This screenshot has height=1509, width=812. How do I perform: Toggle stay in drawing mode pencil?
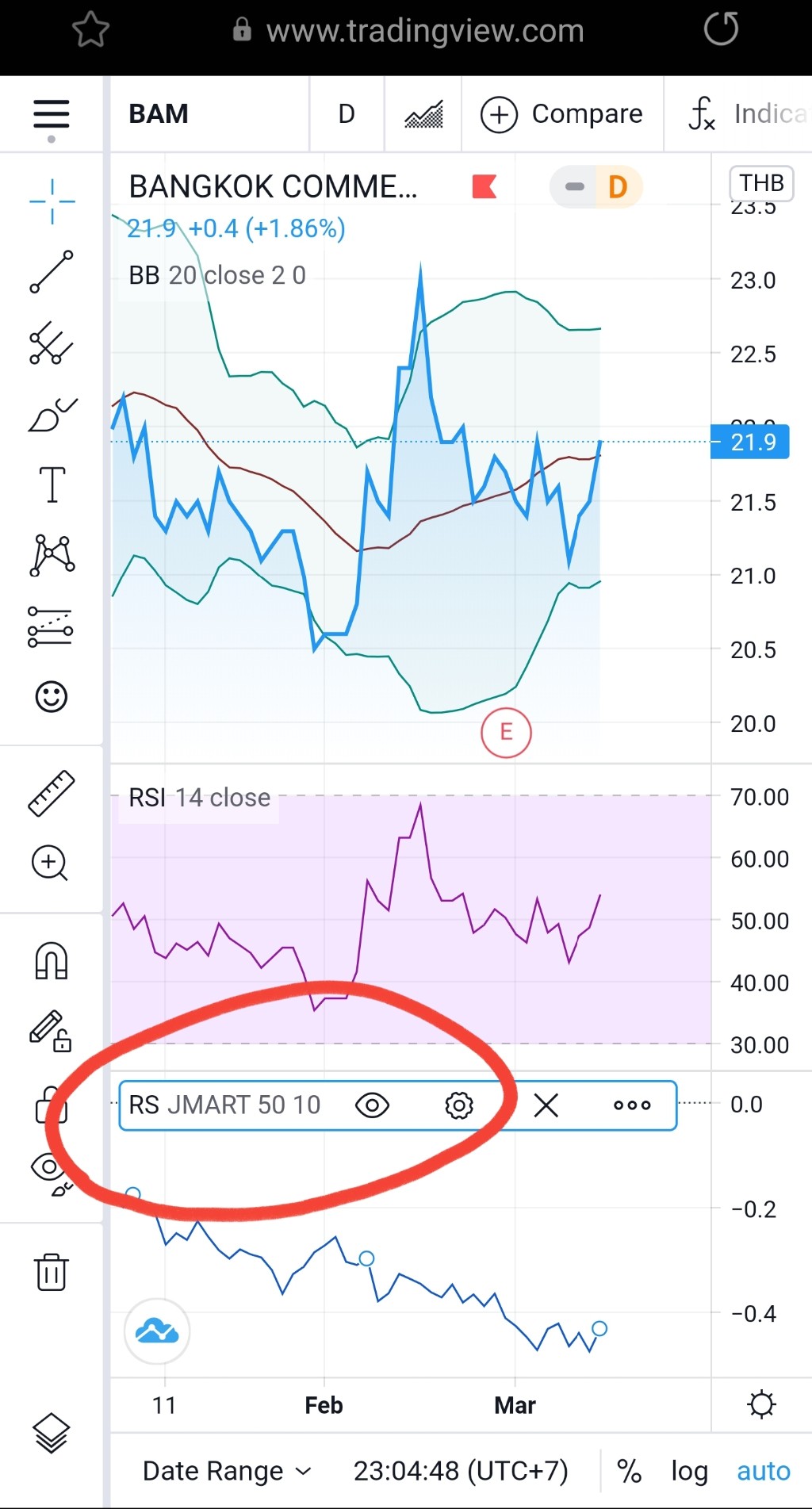(50, 1031)
